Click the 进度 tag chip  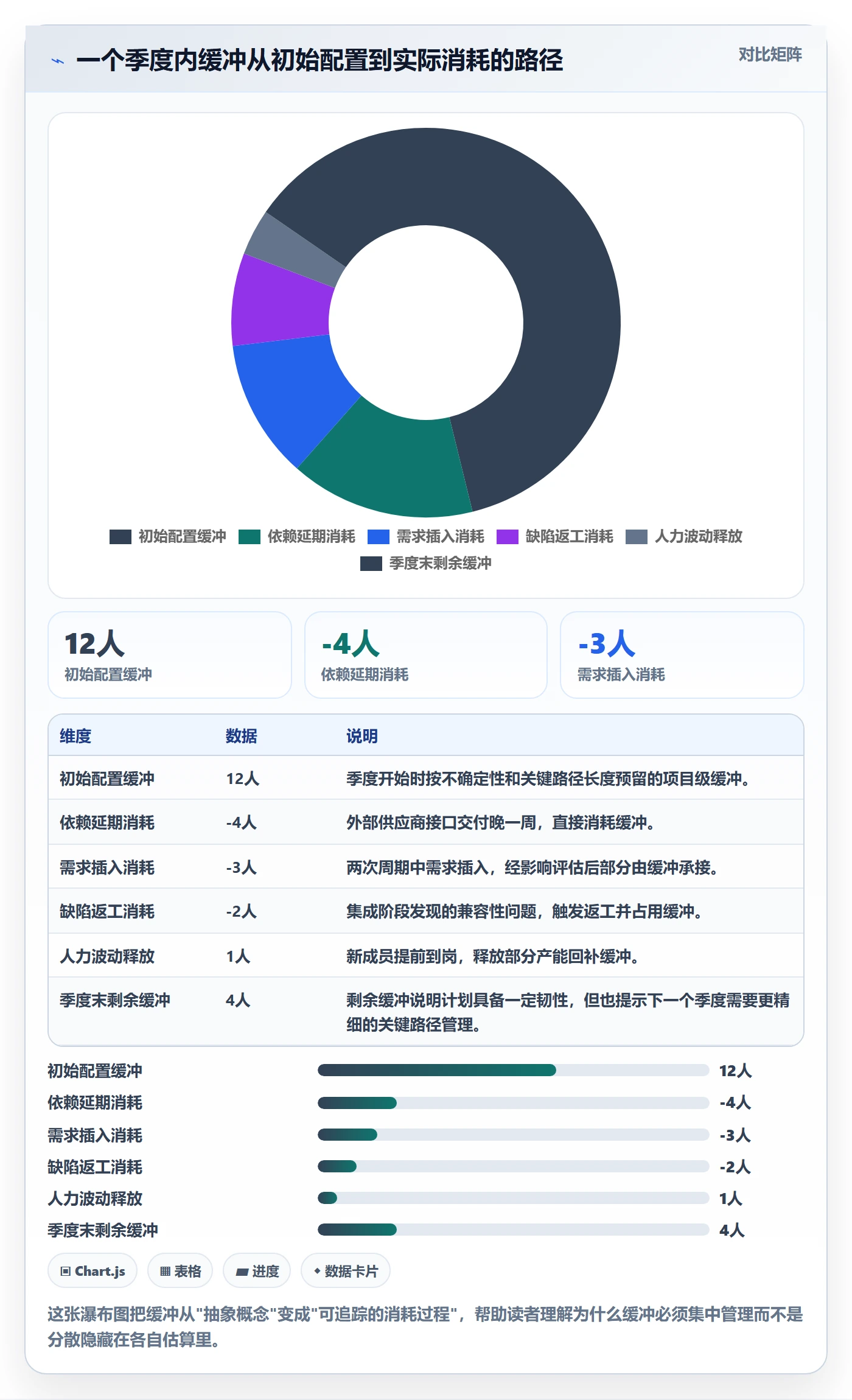coord(257,1271)
